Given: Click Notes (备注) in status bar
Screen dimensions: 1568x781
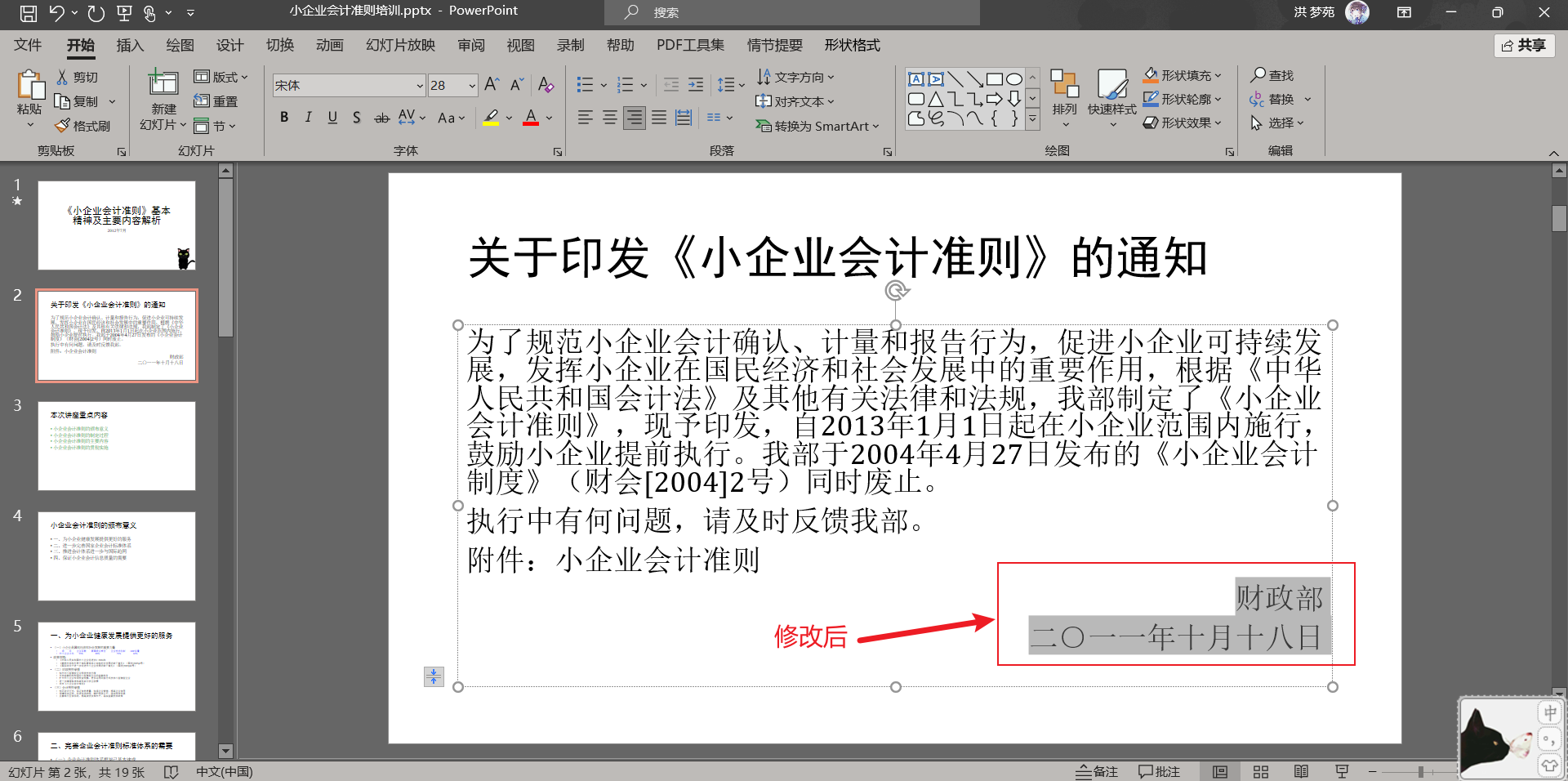Looking at the screenshot, I should point(1096,772).
